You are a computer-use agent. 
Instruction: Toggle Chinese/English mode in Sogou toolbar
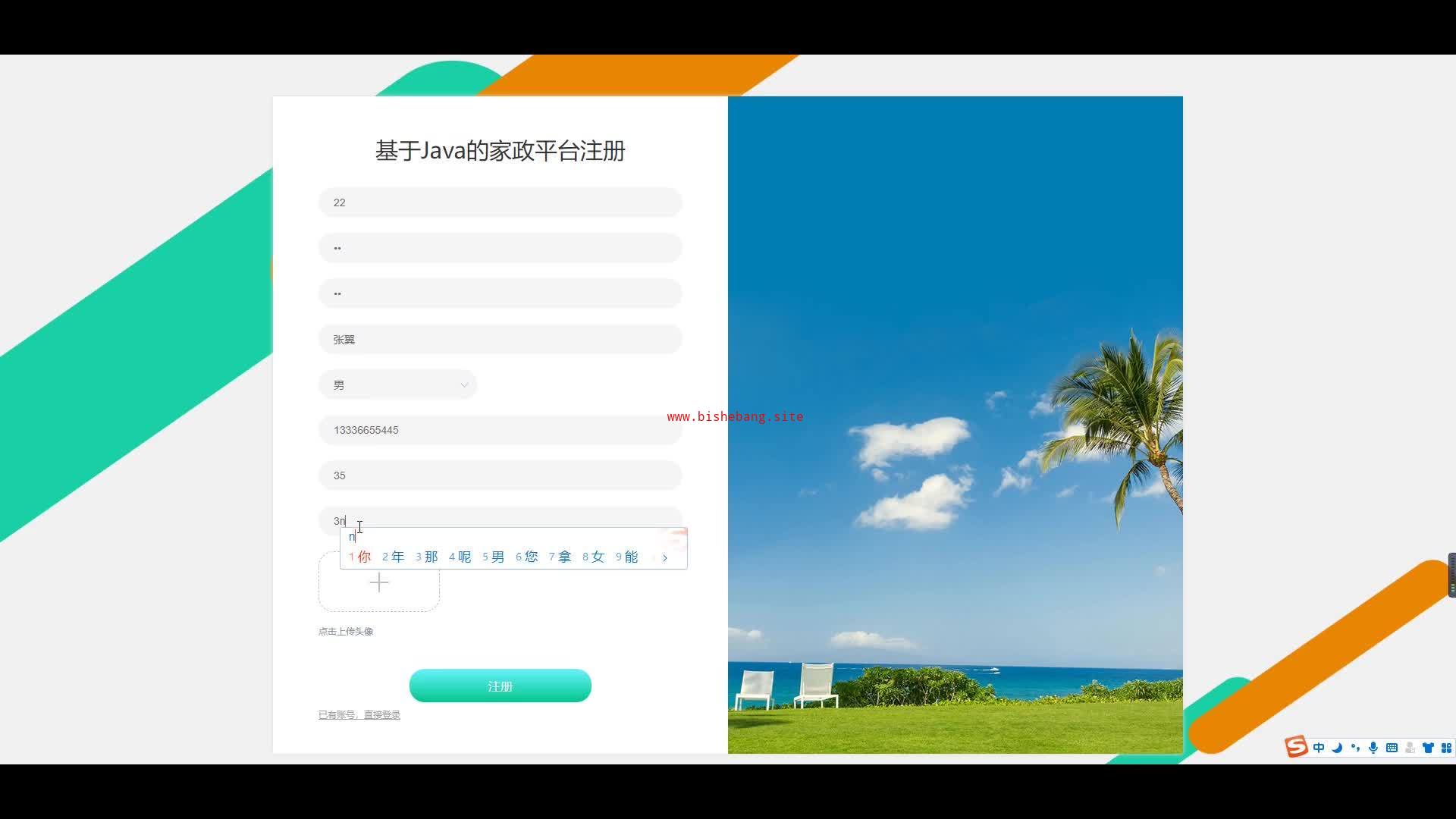[x=1319, y=748]
